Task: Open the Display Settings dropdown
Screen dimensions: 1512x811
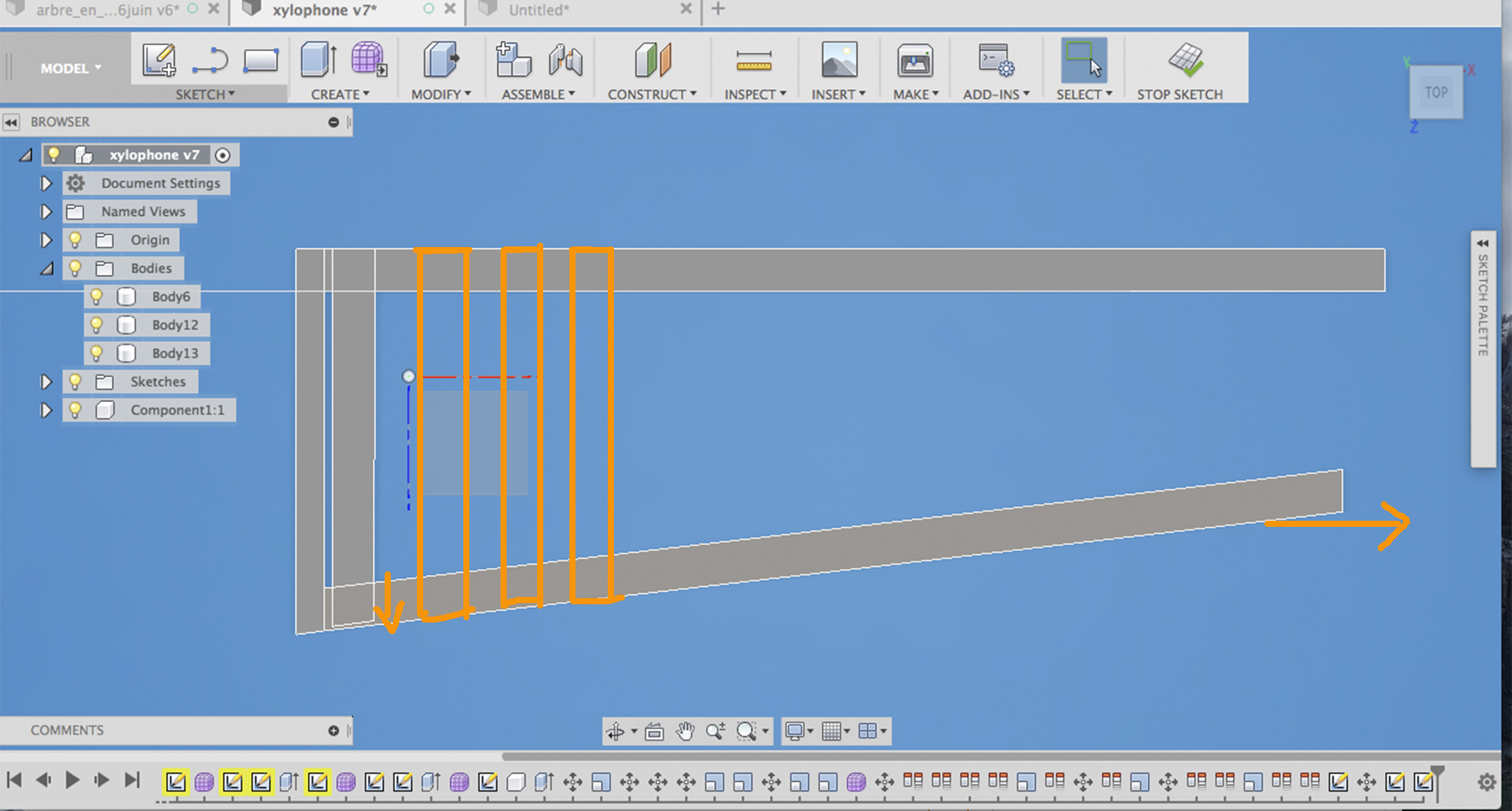Action: point(800,731)
